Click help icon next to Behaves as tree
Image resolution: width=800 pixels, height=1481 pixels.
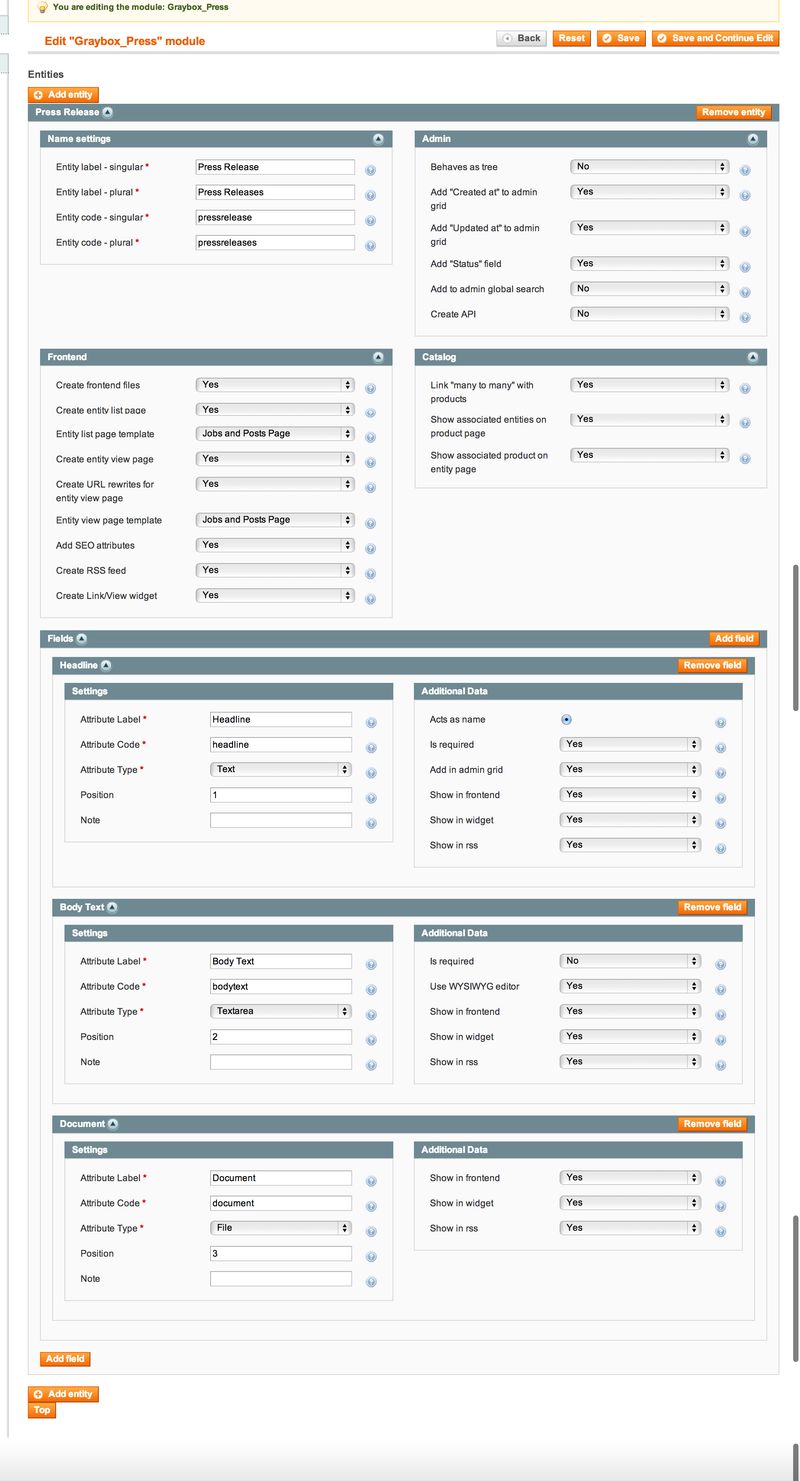pyautogui.click(x=745, y=171)
